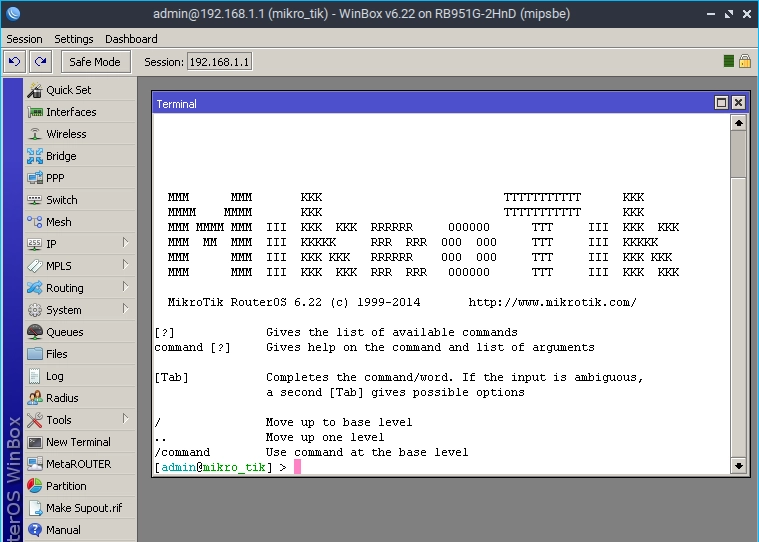Toggle Safe Mode button
This screenshot has height=542, width=759.
[95, 62]
